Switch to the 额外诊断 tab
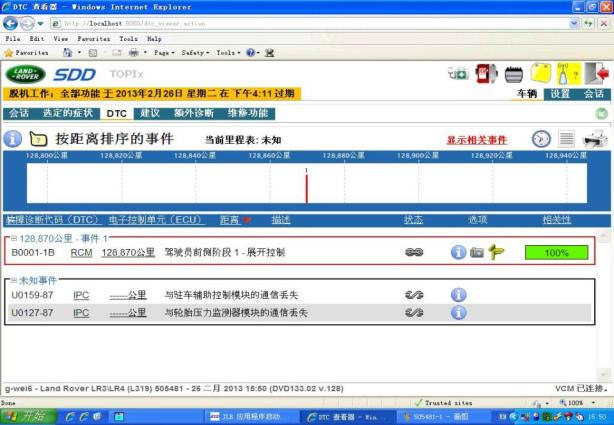This screenshot has width=614, height=425. tap(194, 113)
